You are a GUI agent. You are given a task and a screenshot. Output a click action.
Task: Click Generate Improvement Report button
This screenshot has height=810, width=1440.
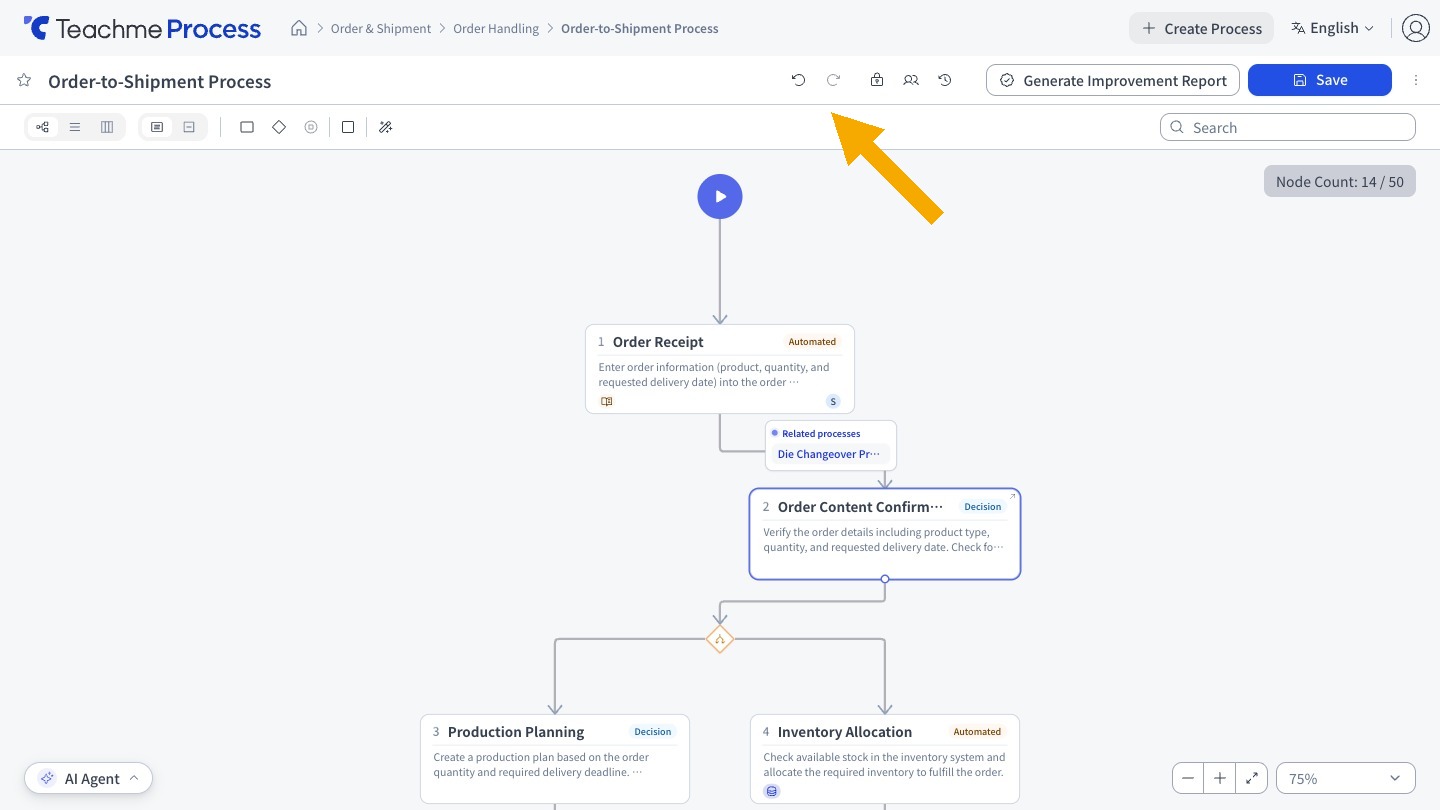[1113, 80]
